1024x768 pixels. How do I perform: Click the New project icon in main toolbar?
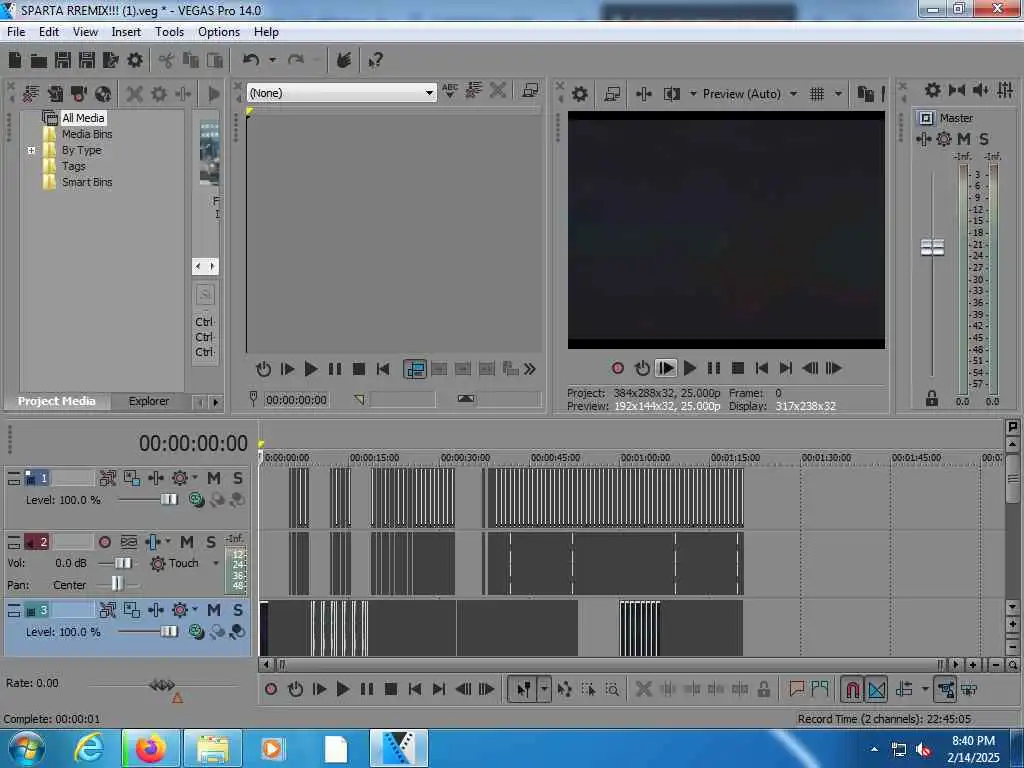[15, 60]
